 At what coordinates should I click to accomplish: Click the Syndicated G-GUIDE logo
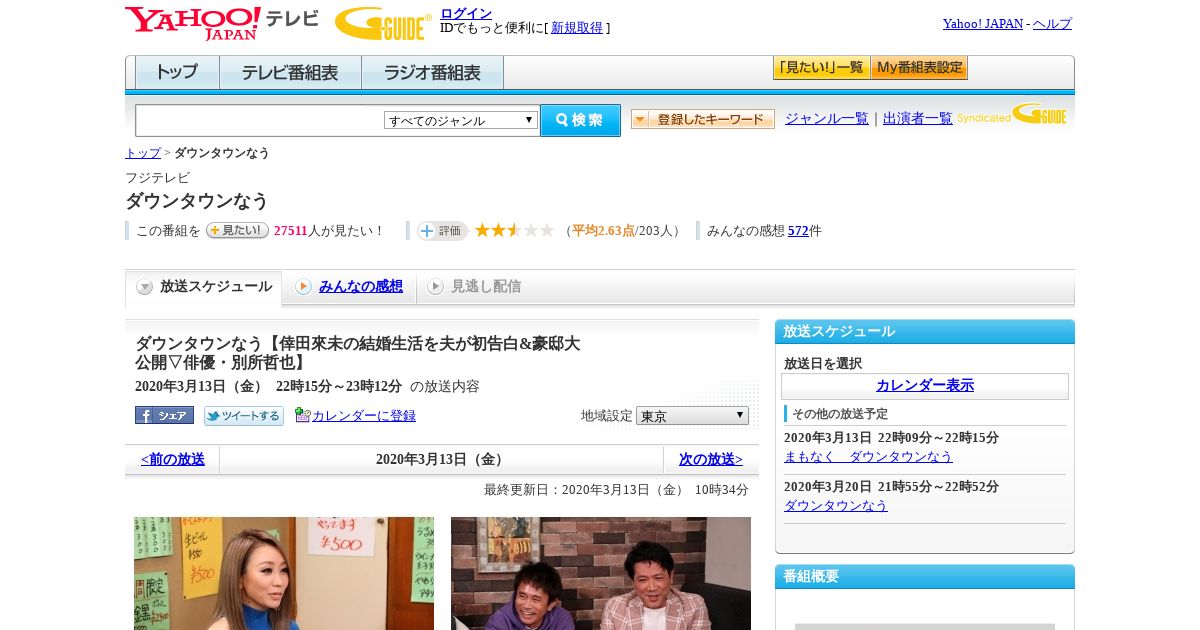pyautogui.click(x=1012, y=114)
